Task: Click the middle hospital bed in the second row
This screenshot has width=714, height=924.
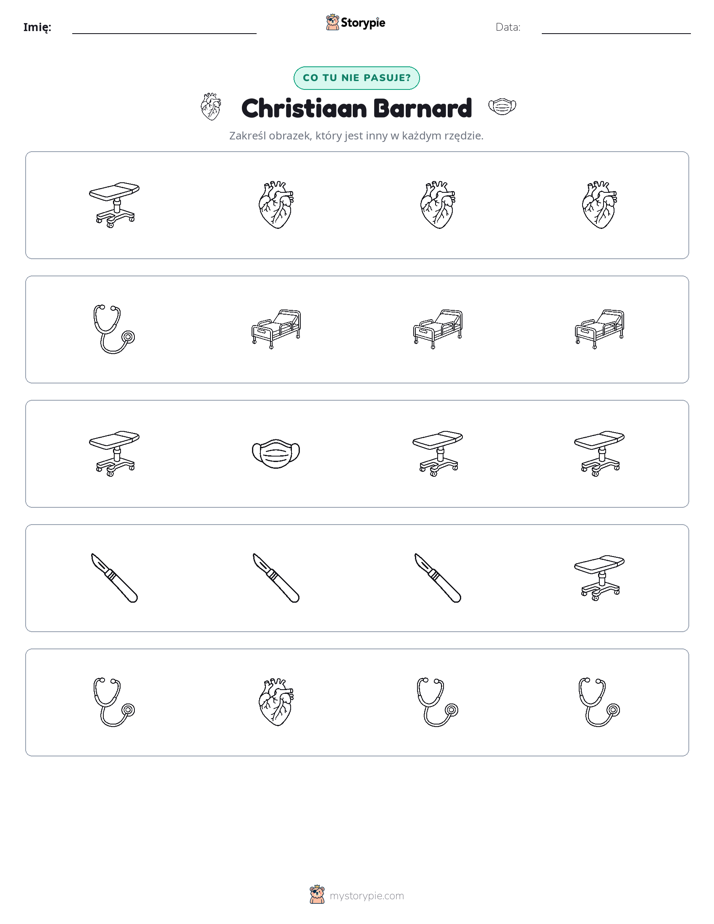Action: [438, 329]
